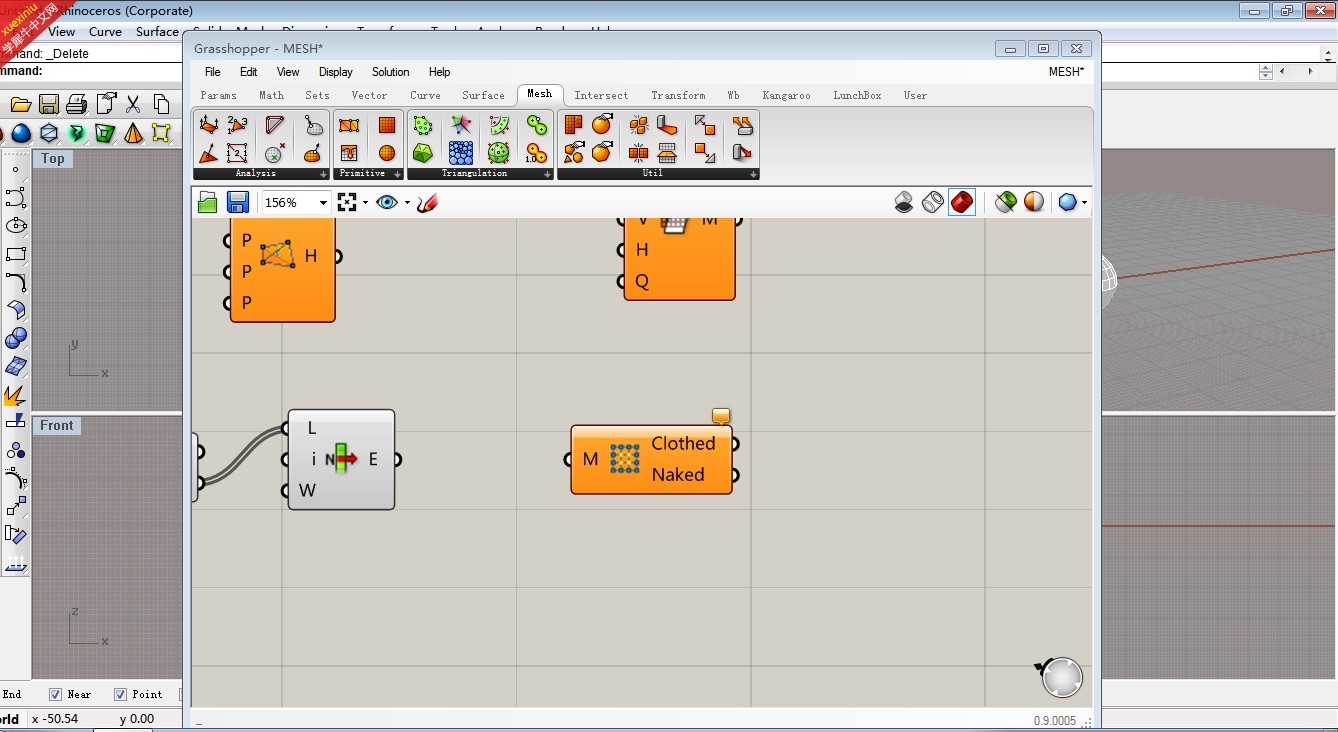Click the Top viewport label
Viewport: 1338px width, 732px height.
tap(53, 158)
